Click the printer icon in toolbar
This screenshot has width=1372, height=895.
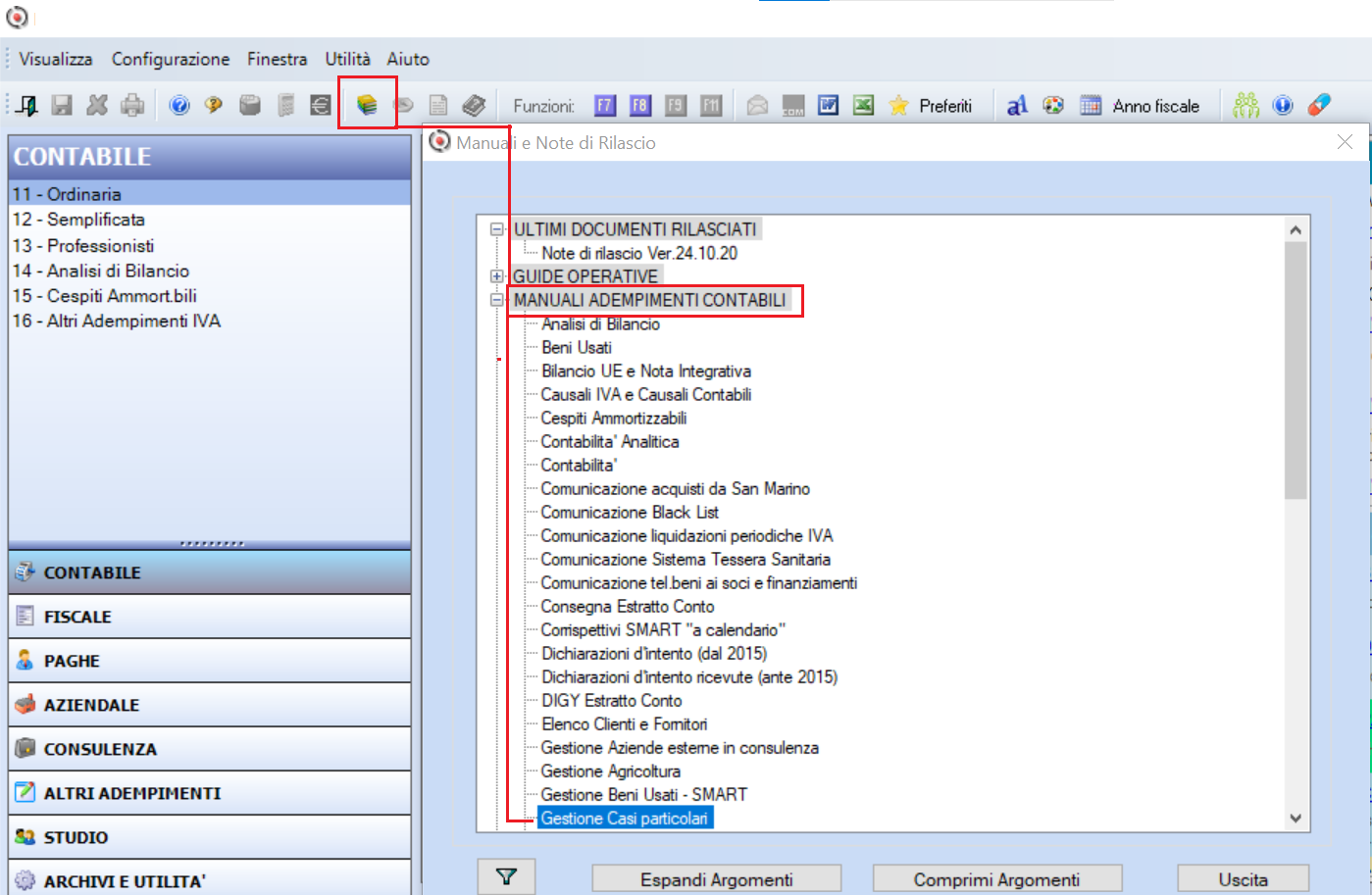coord(132,105)
